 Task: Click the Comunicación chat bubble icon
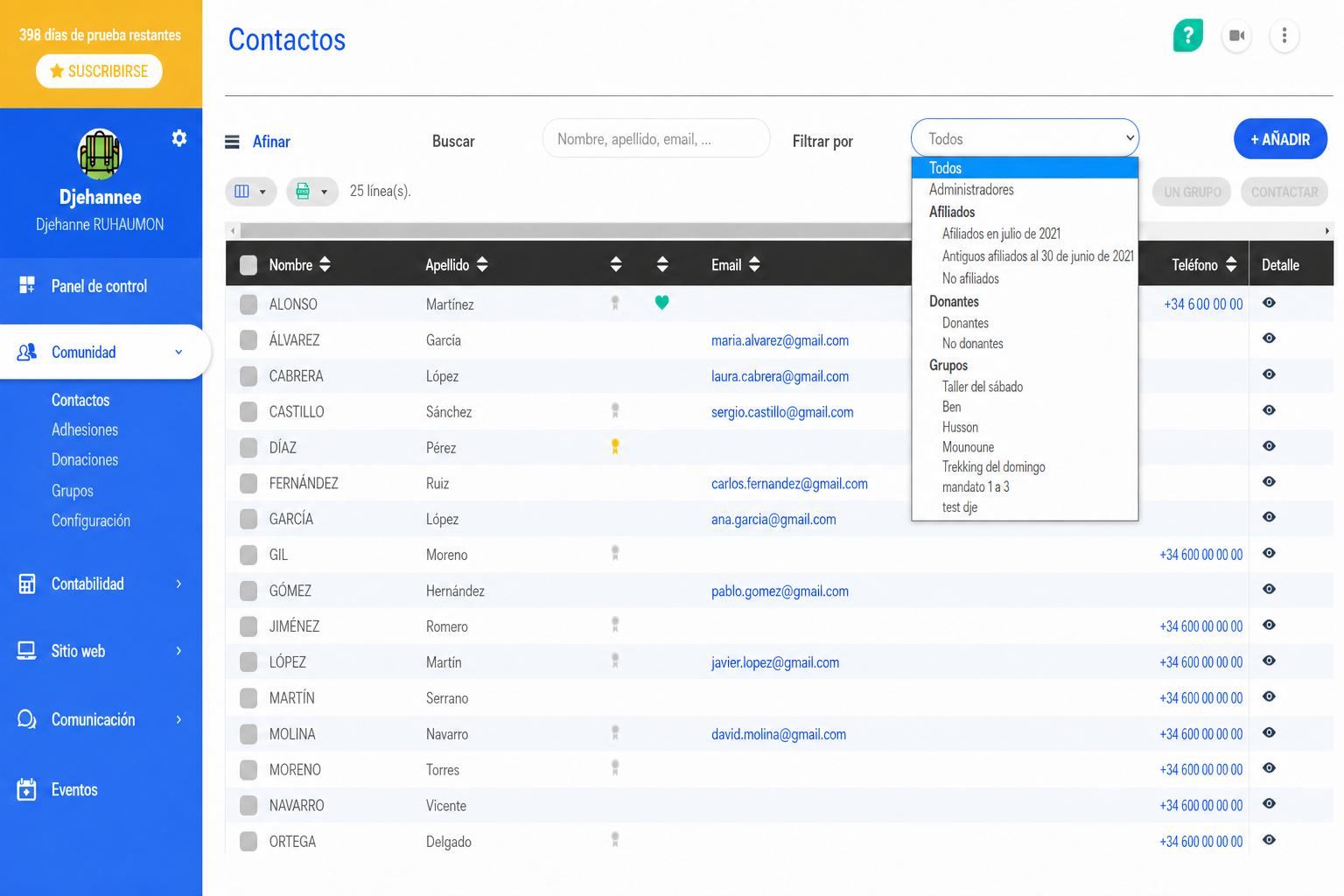pos(27,719)
